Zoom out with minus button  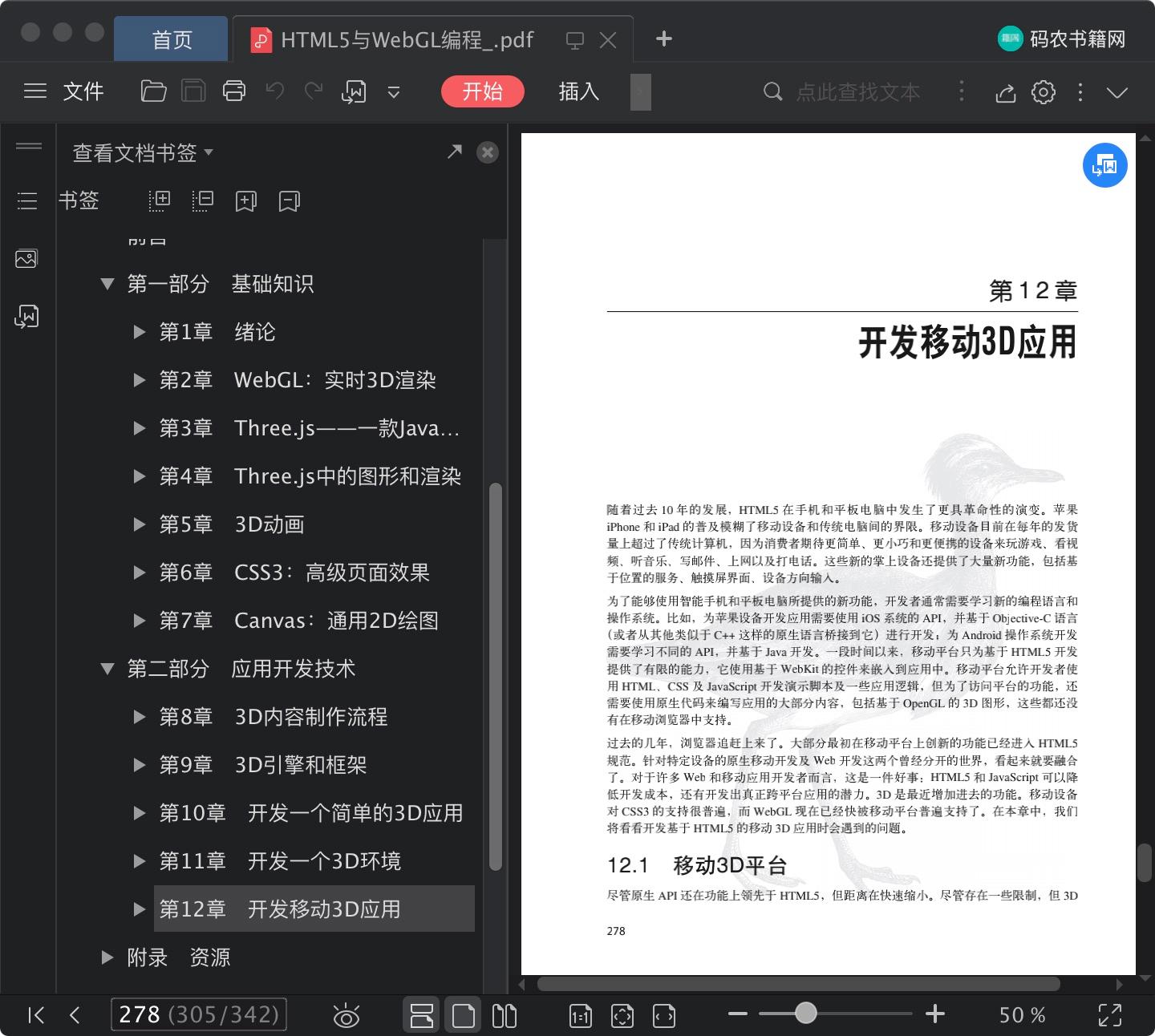click(738, 1014)
